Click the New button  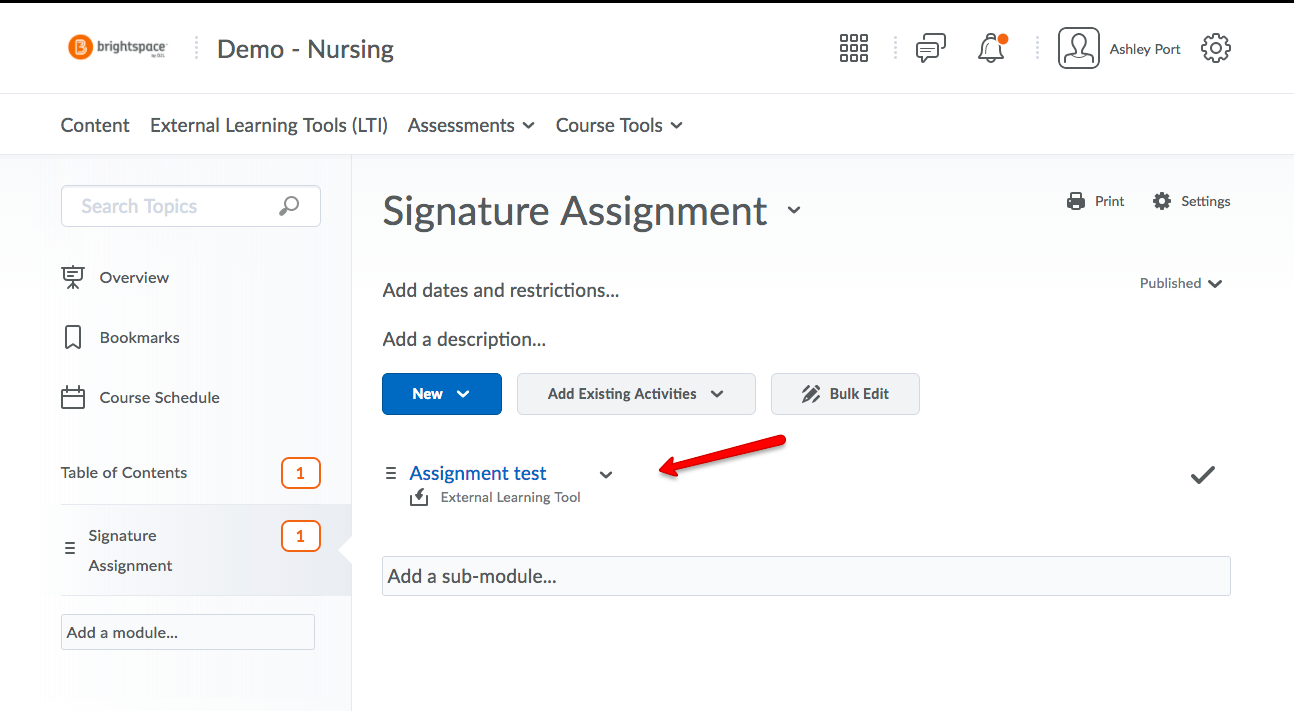click(441, 394)
